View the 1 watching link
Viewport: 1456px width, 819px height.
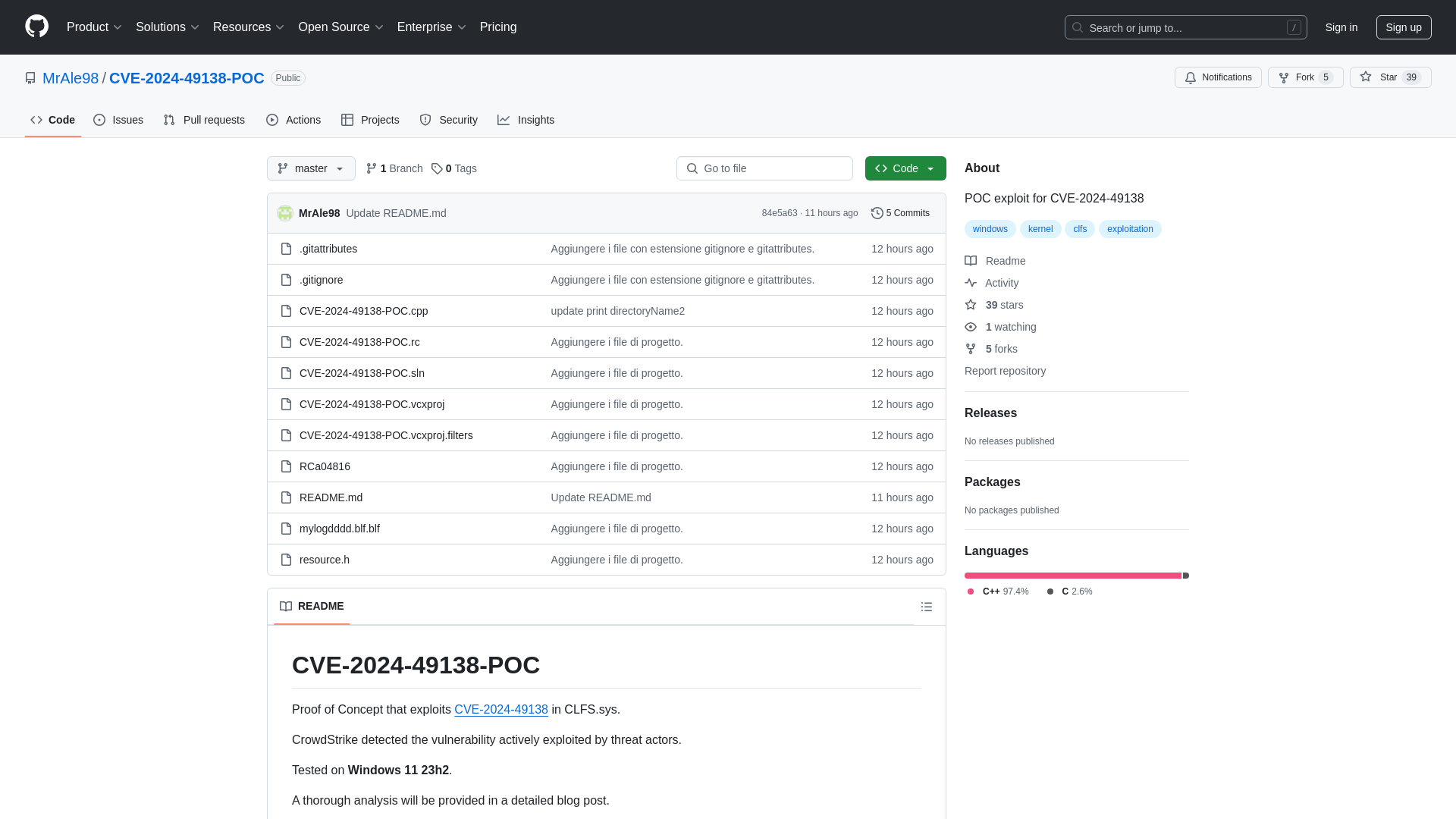[1000, 327]
